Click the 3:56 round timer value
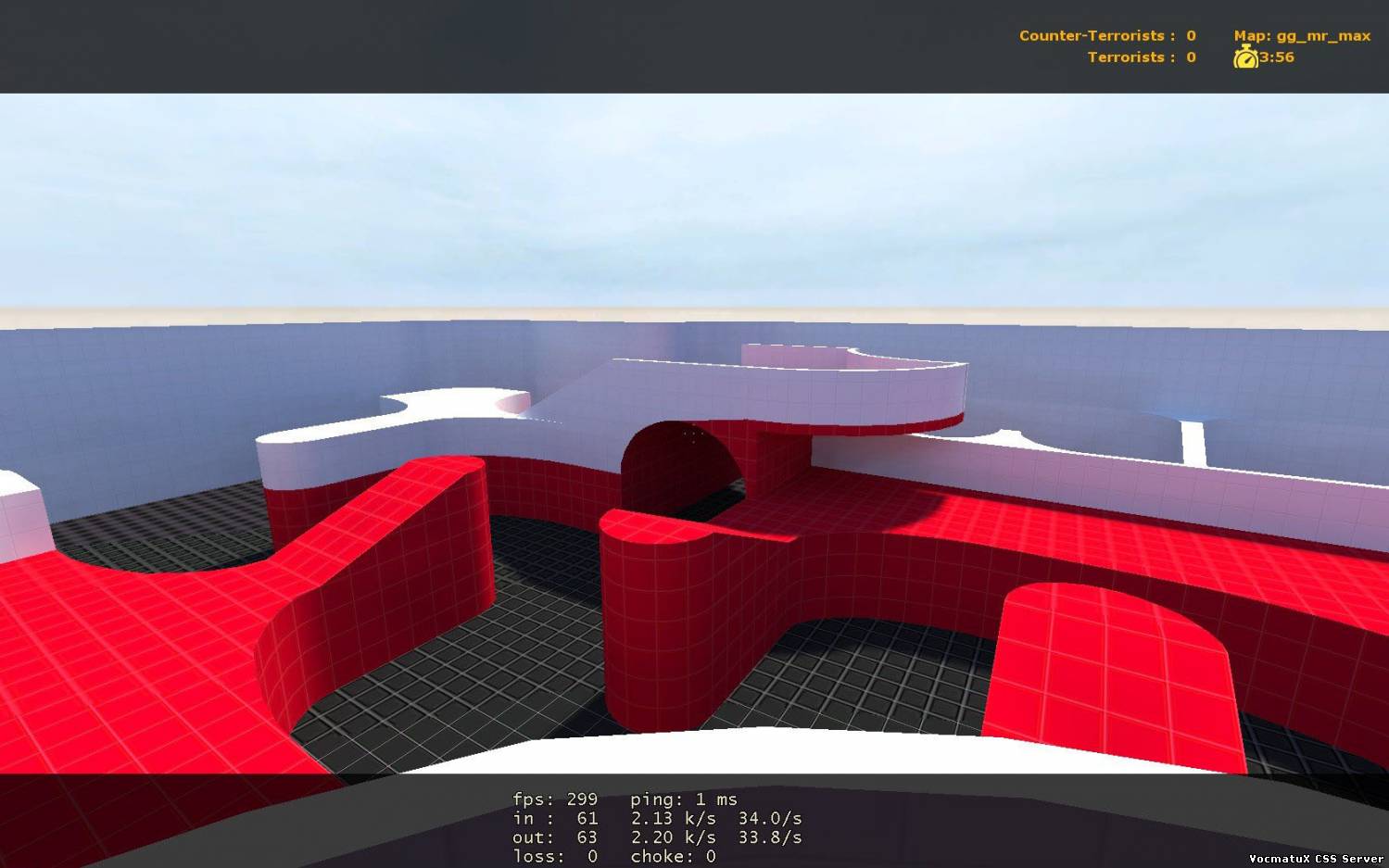1389x868 pixels. click(1277, 57)
